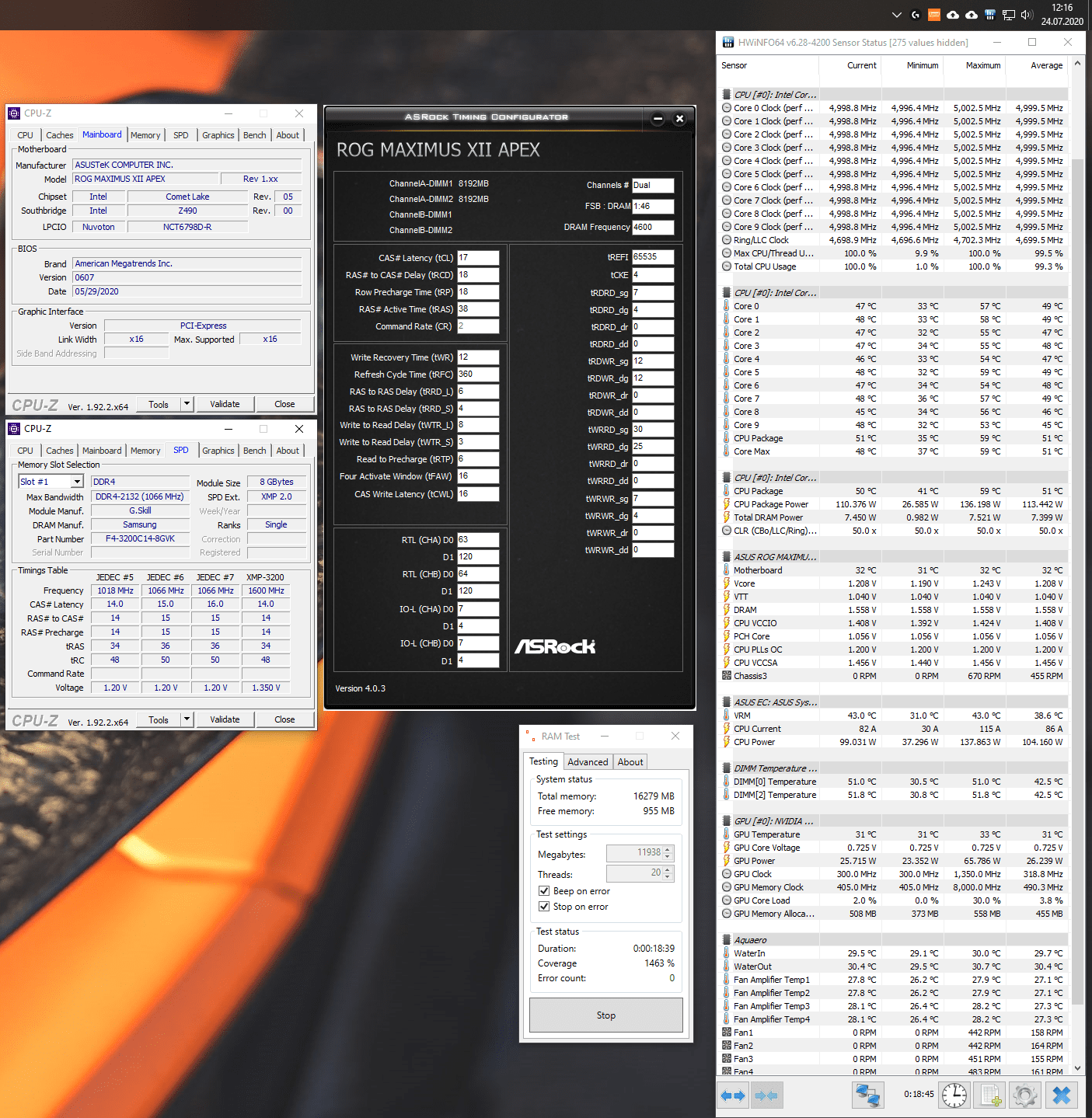Screen dimensions: 1092x1118
Task: Click Tools button in Mainboard CPU-Z window
Action: point(159,404)
